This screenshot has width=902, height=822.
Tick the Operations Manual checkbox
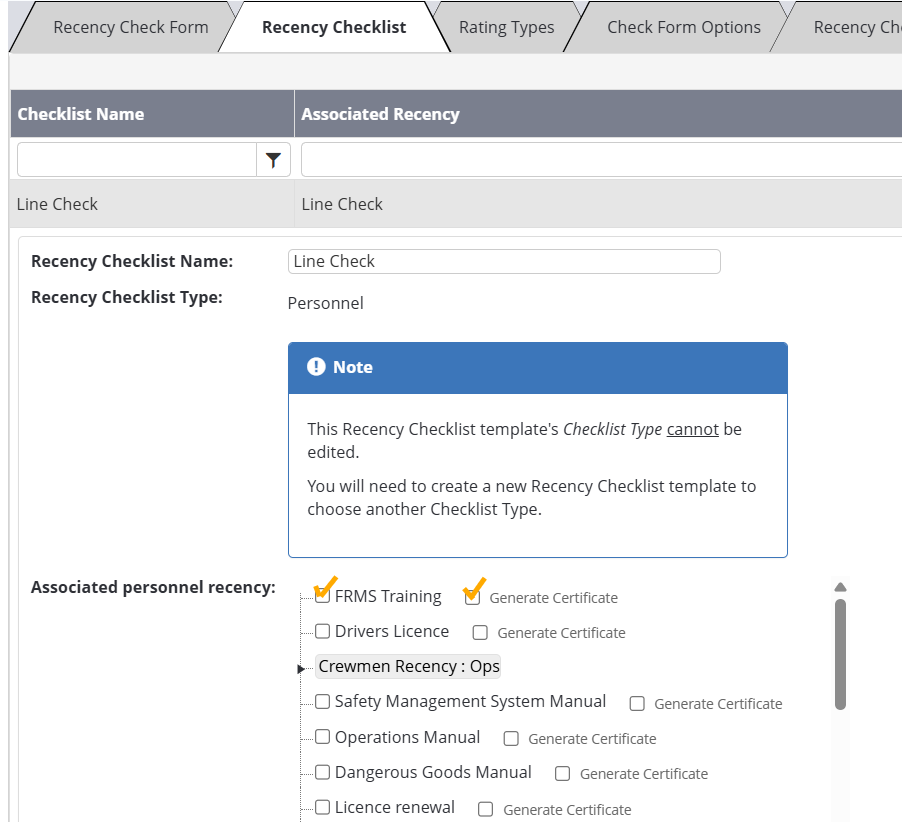pyautogui.click(x=322, y=737)
